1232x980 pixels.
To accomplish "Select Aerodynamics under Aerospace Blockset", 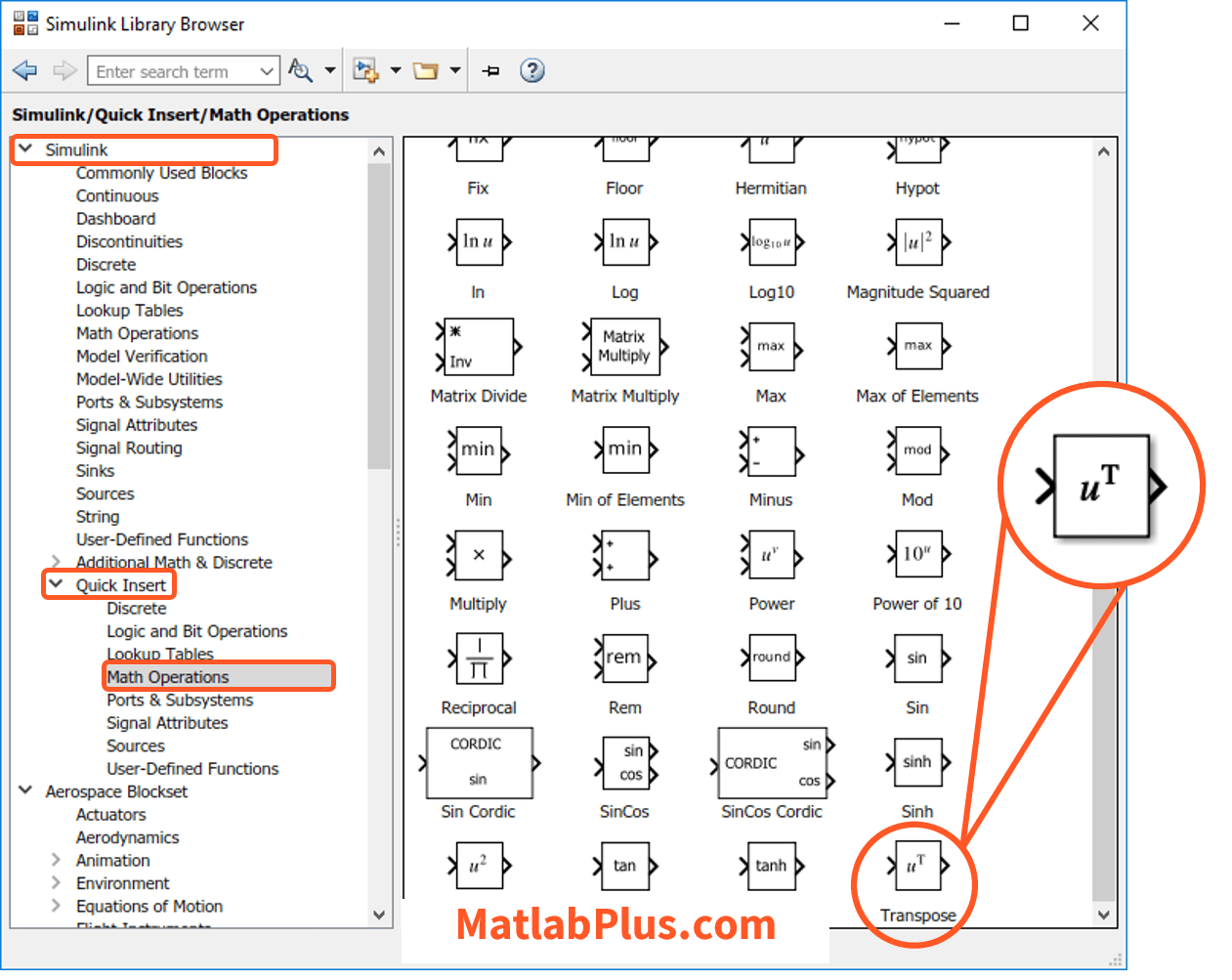I will point(127,837).
